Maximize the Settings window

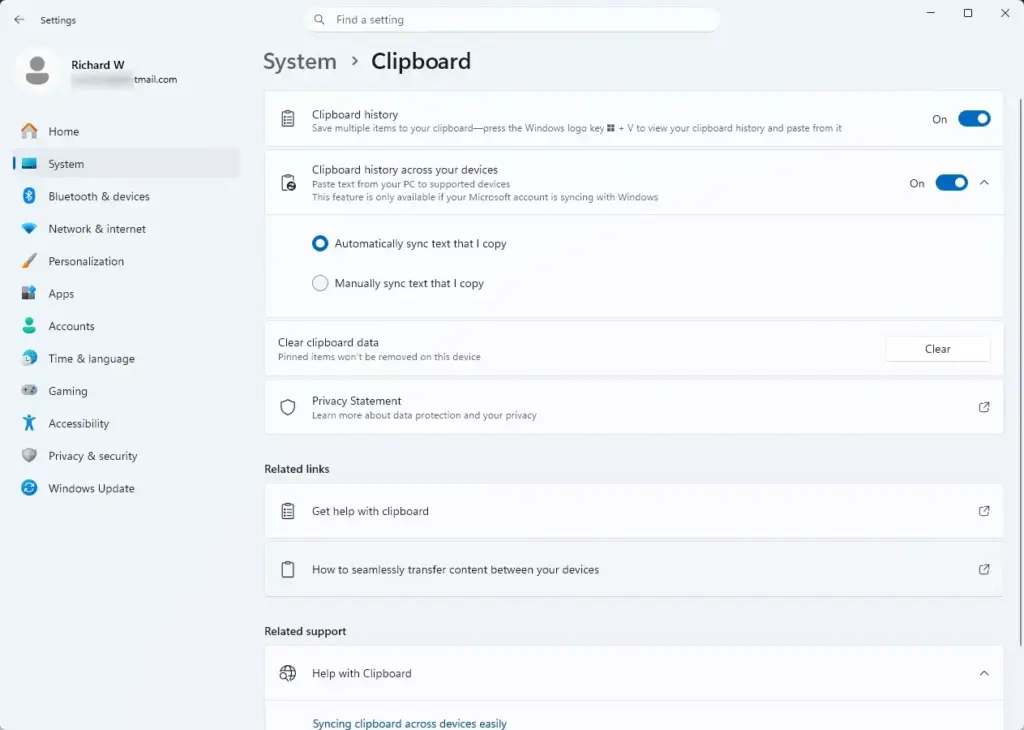click(x=968, y=13)
